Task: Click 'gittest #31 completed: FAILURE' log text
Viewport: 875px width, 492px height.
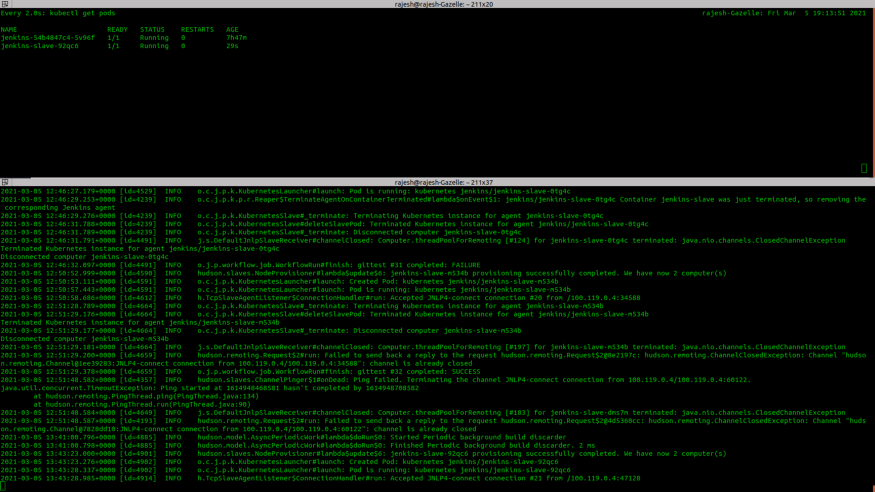Action: pos(419,265)
